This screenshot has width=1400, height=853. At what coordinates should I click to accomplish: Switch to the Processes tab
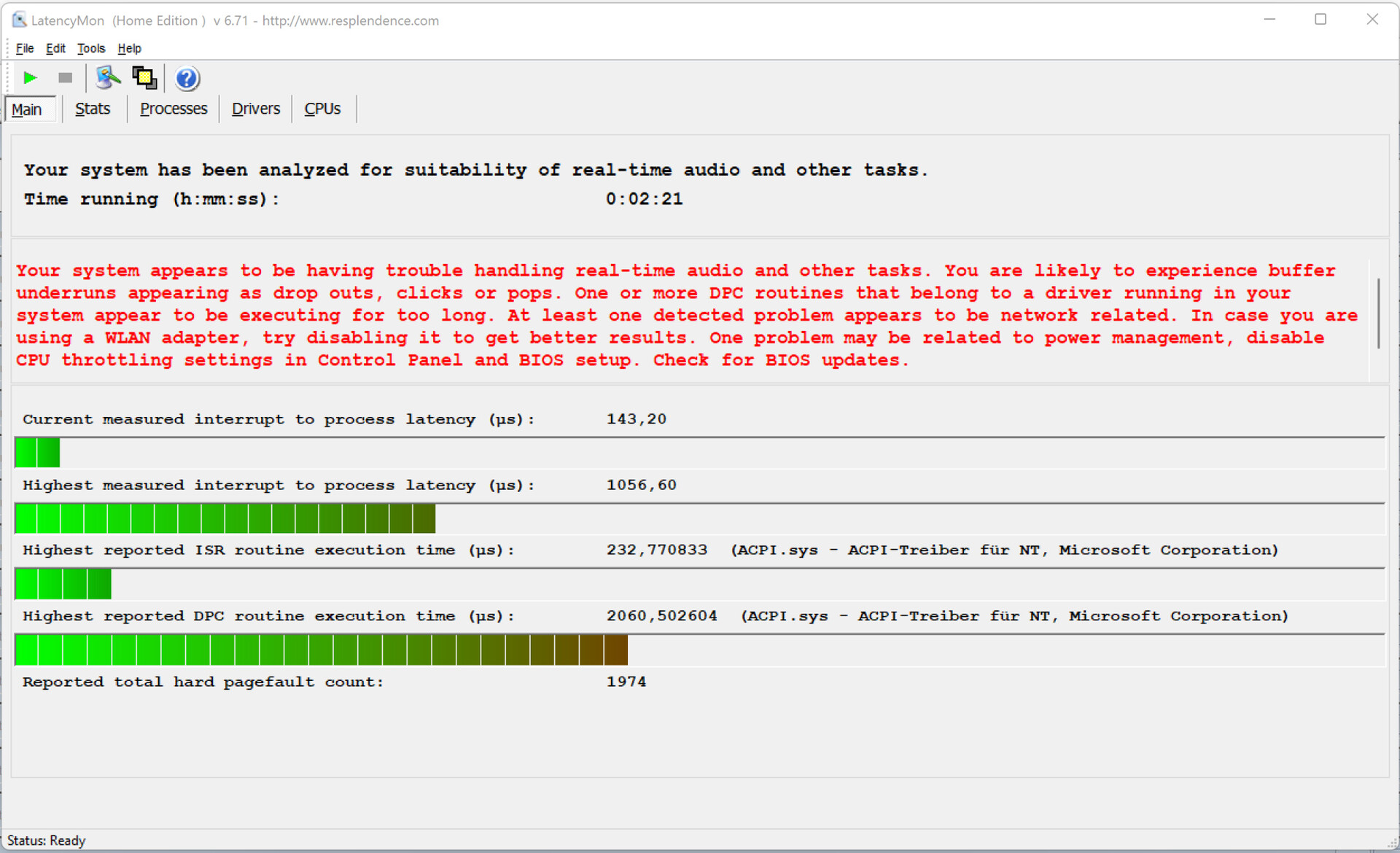pyautogui.click(x=174, y=109)
